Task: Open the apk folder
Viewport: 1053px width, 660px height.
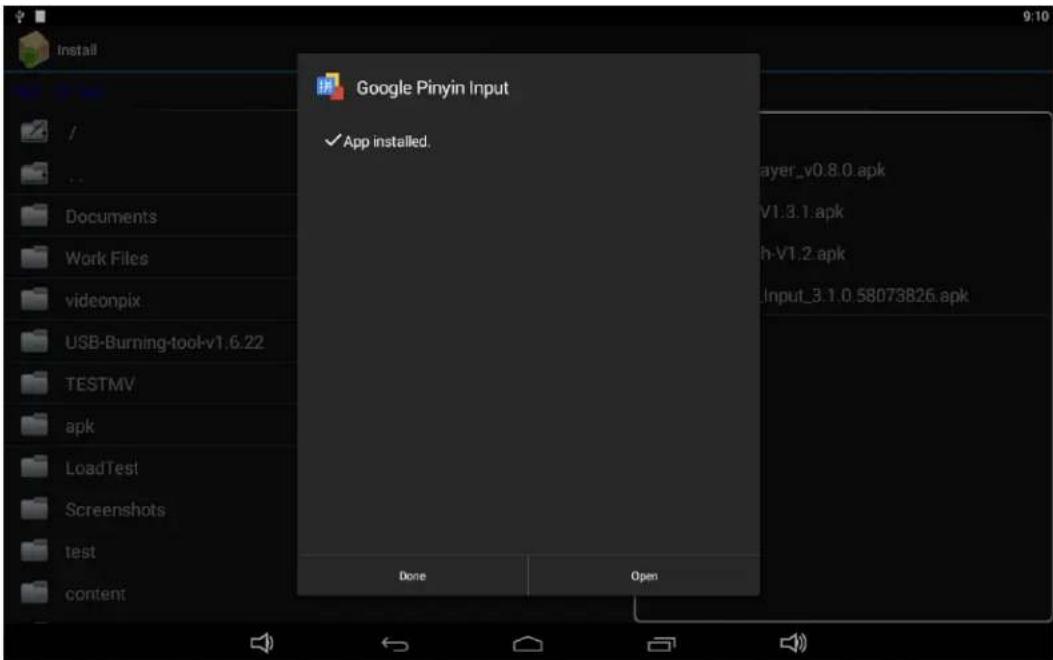Action: pos(151,426)
